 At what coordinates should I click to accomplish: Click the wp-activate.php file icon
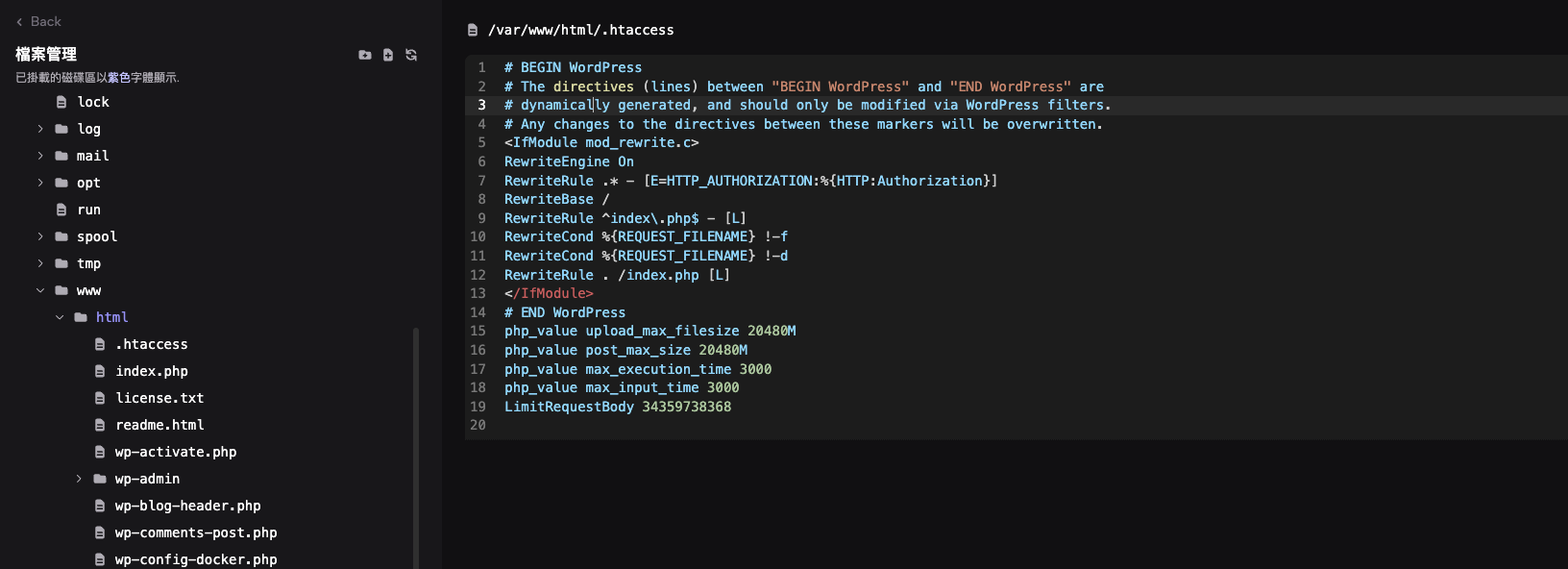tap(100, 452)
